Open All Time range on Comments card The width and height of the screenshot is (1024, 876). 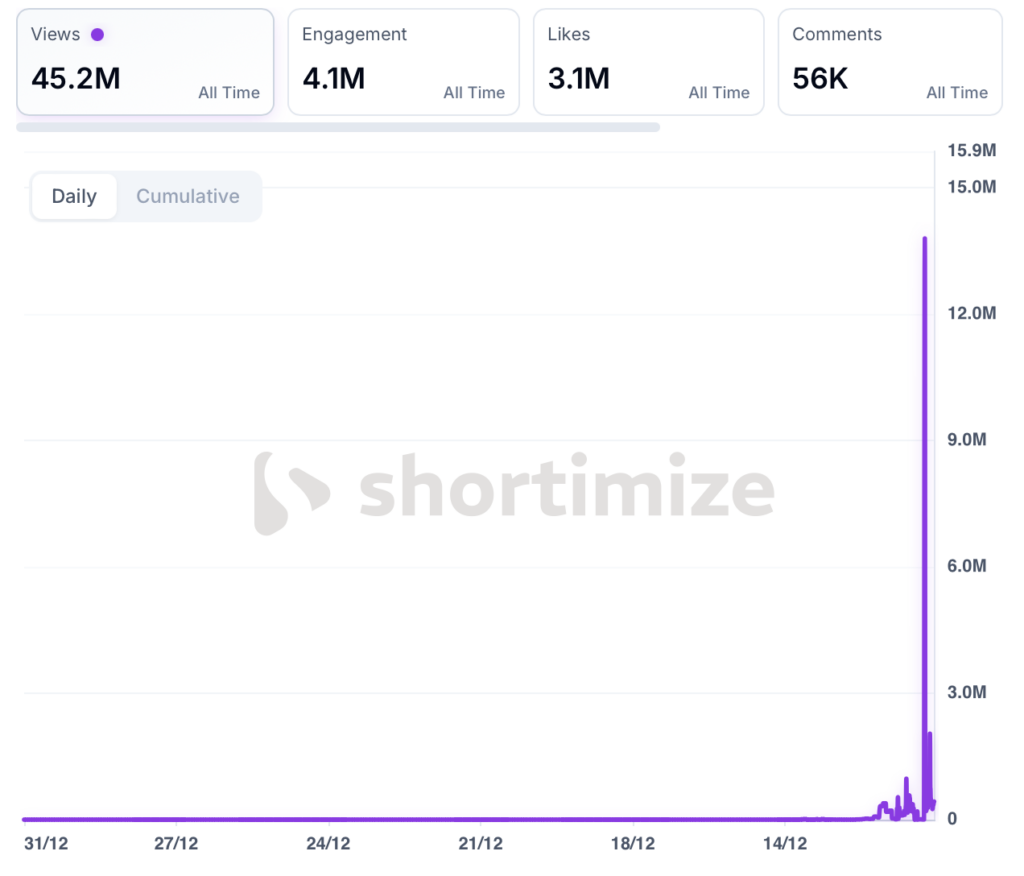[x=957, y=93]
